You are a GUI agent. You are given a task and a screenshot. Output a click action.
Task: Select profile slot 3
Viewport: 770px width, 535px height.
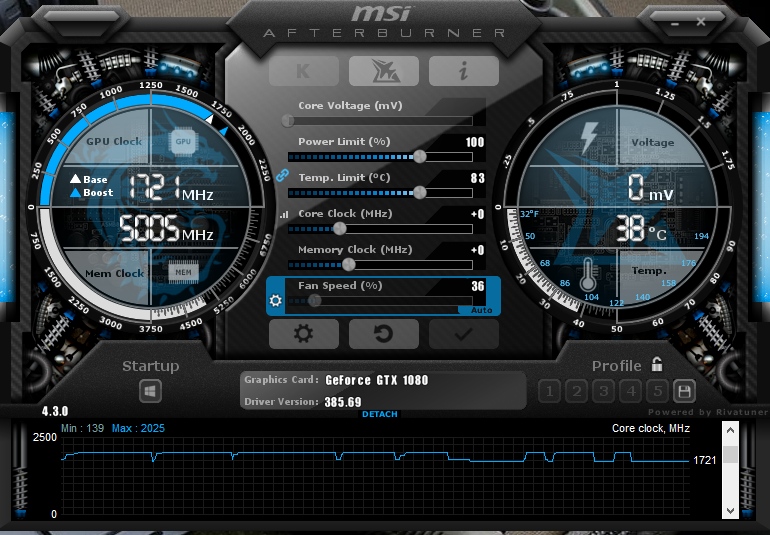coord(604,392)
